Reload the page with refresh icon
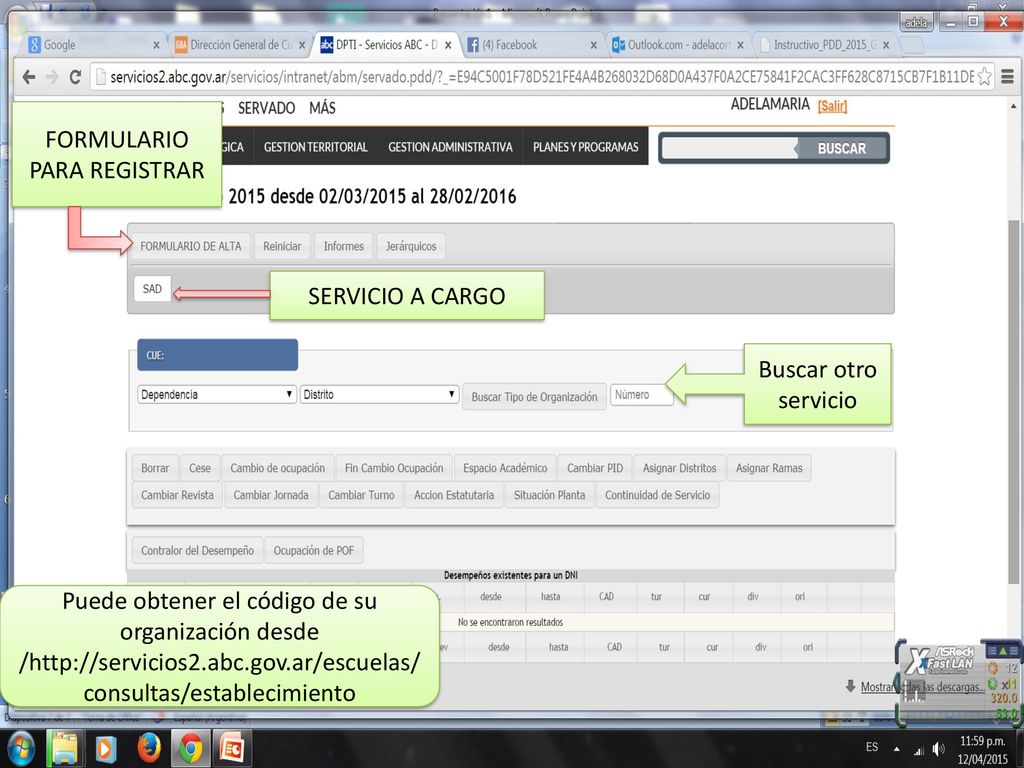Screen dimensions: 1024x768 click(x=75, y=77)
